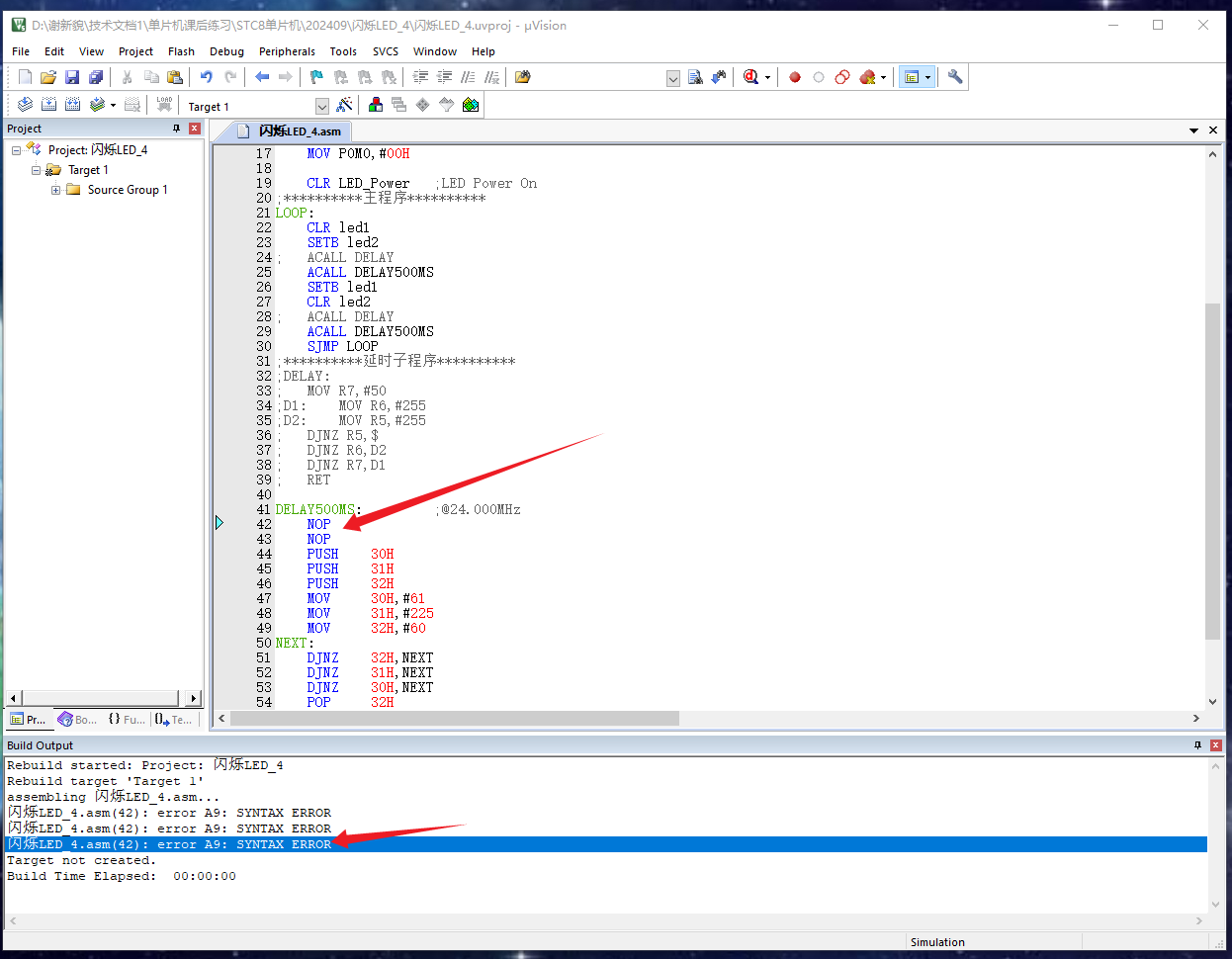Screen dimensions: 1232x959
Task: Unindent the selected lines
Action: (444, 77)
